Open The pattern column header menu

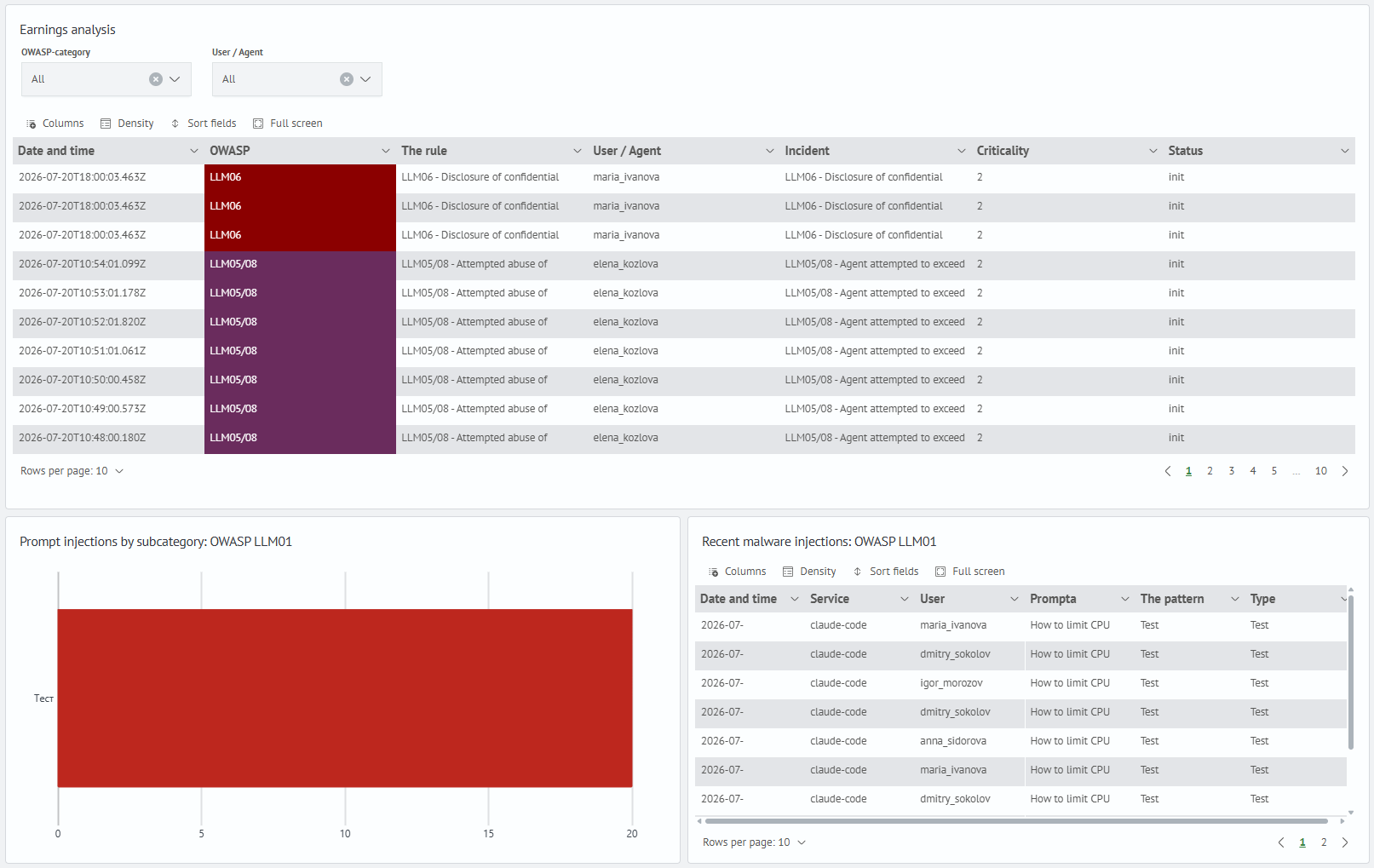[x=1235, y=599]
